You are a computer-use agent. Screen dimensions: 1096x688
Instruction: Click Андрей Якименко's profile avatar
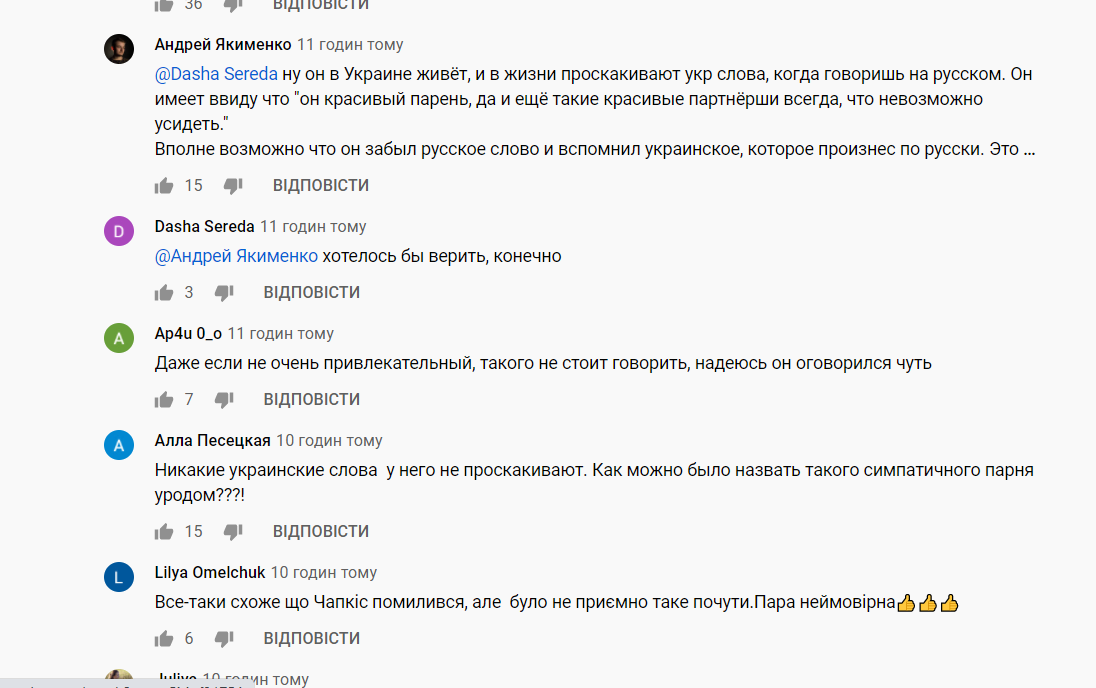[119, 49]
